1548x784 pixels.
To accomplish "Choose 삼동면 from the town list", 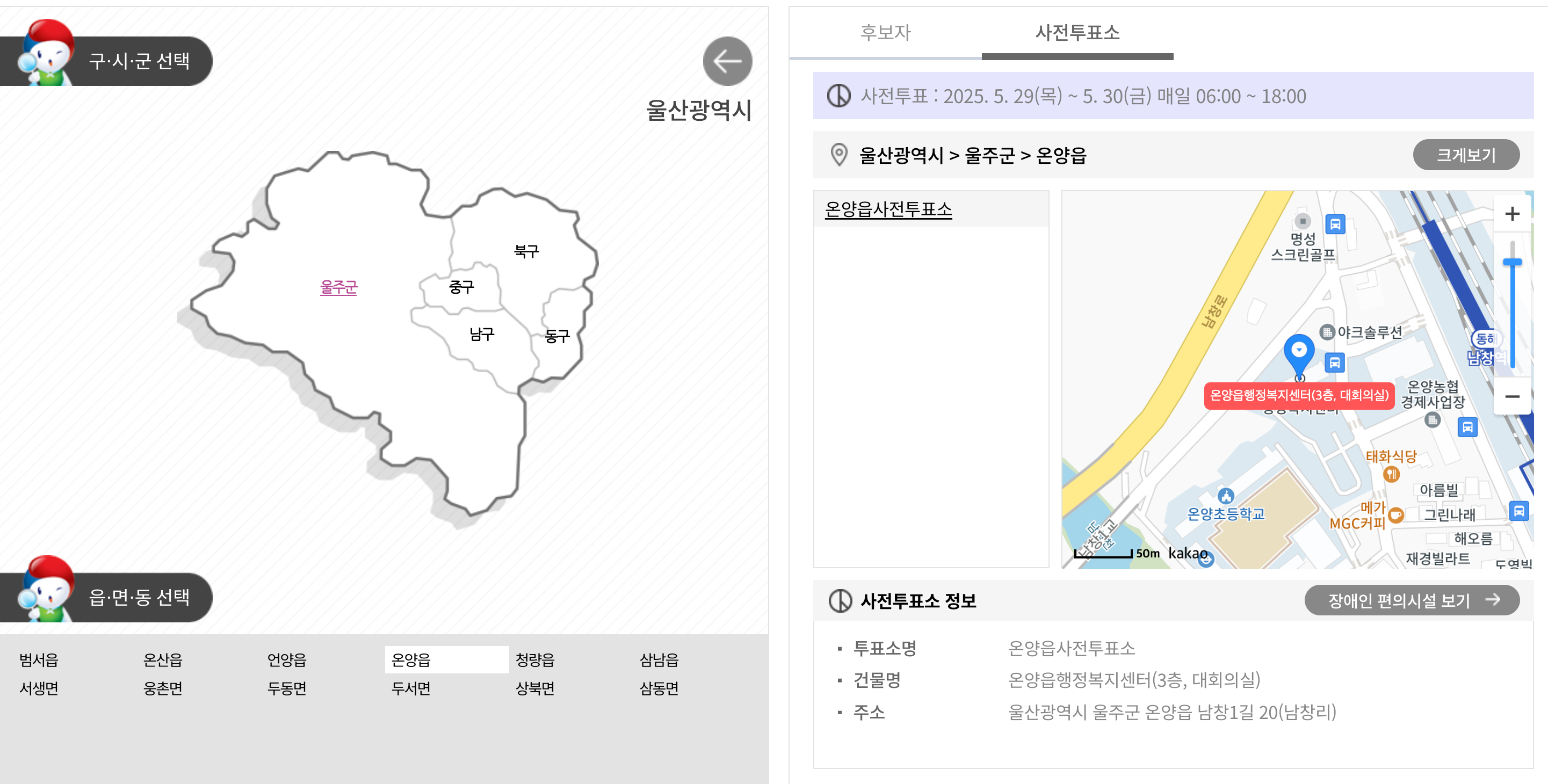I will (659, 688).
